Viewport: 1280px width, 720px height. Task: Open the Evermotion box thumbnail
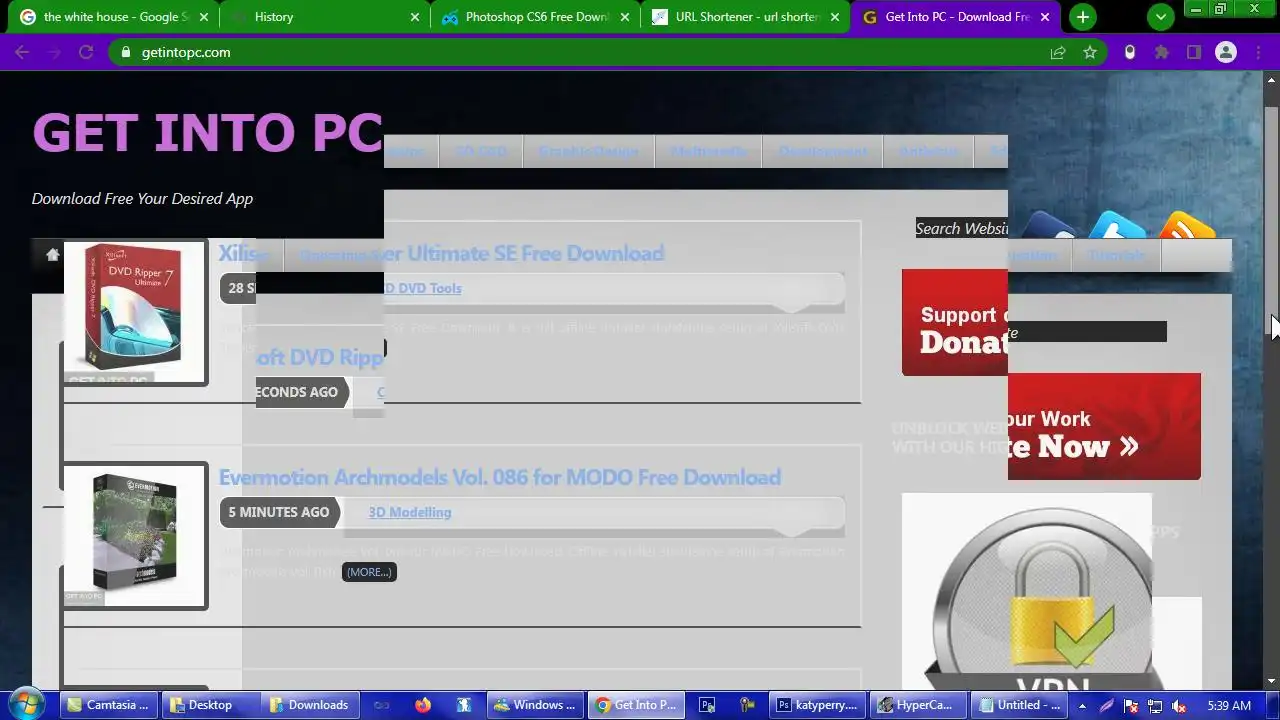pos(135,536)
